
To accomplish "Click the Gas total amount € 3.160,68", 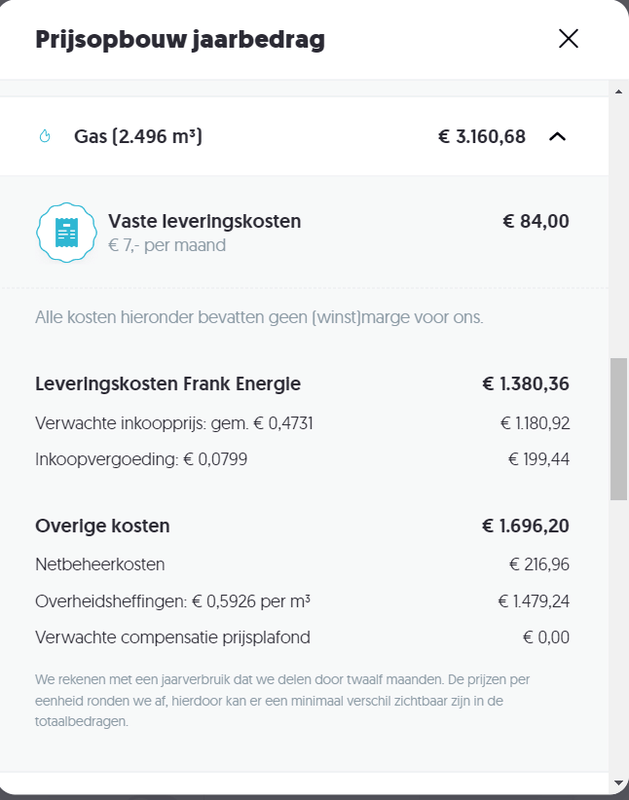I will (x=481, y=136).
